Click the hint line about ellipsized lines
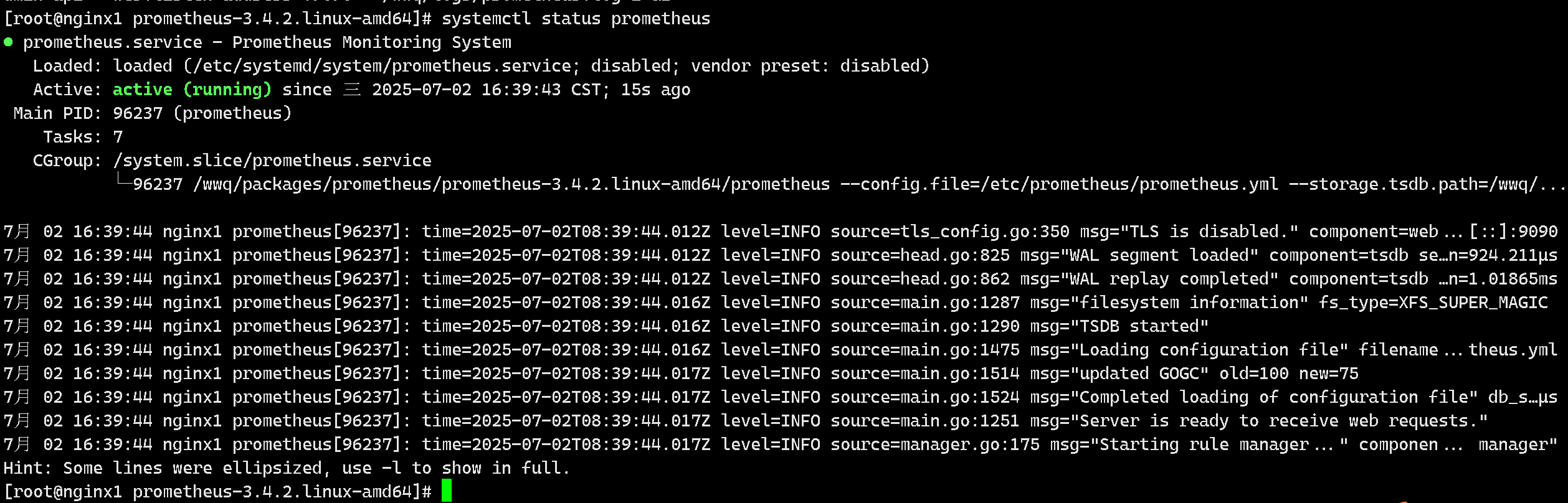Screen dimensions: 1568x503 click(287, 468)
